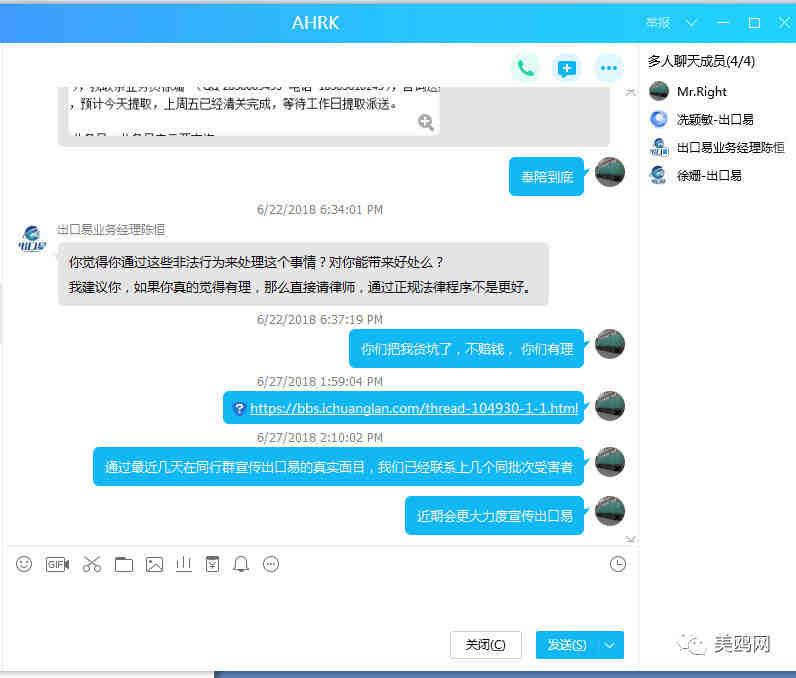This screenshot has height=678, width=796.
Task: Start a voice call with the group
Action: click(x=525, y=68)
